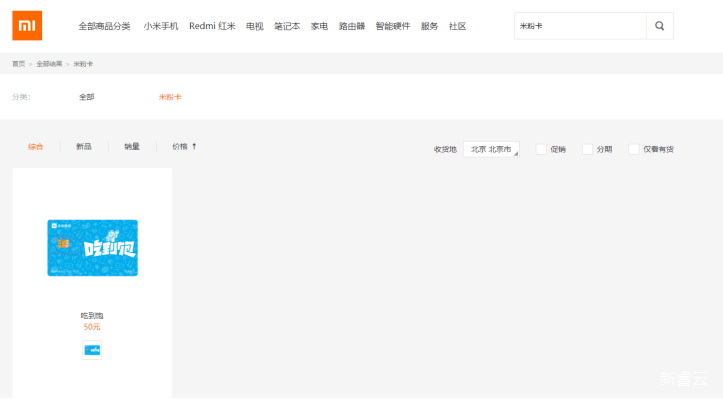Open 路由器 navigation item
Image resolution: width=723 pixels, height=399 pixels.
[352, 26]
